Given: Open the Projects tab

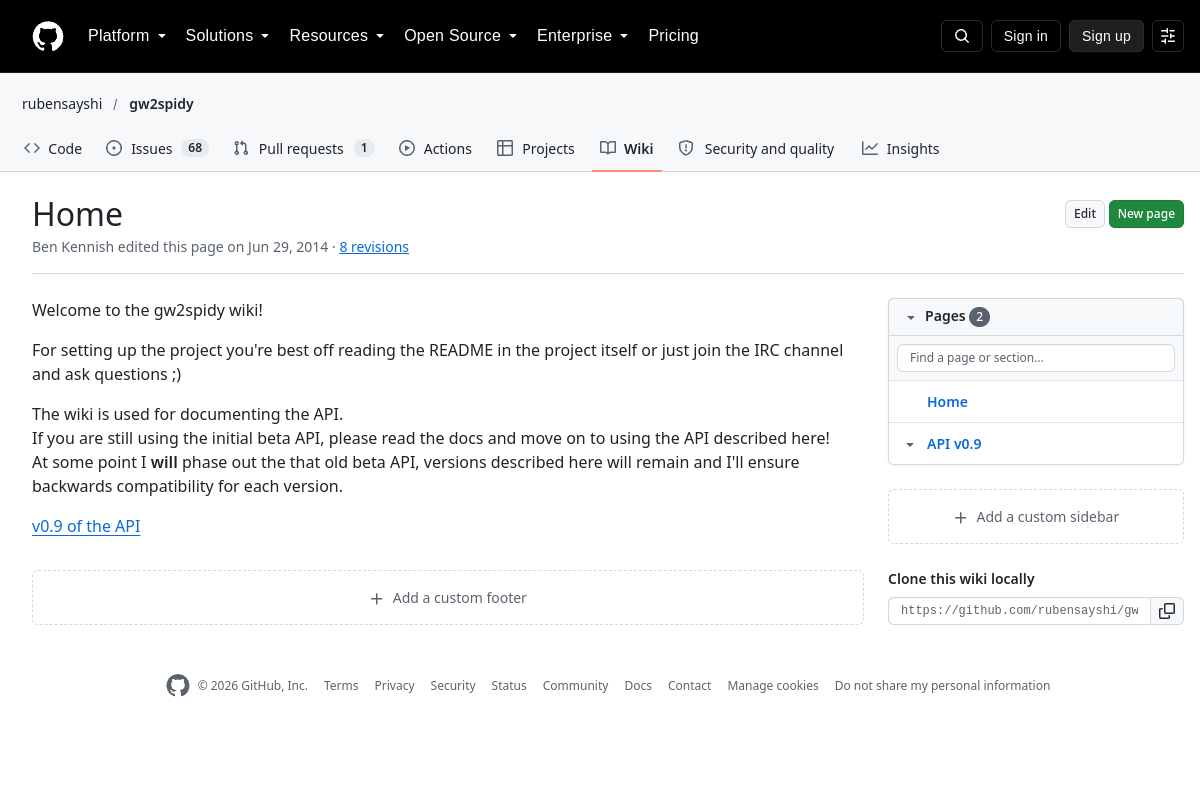Looking at the screenshot, I should pyautogui.click(x=536, y=149).
